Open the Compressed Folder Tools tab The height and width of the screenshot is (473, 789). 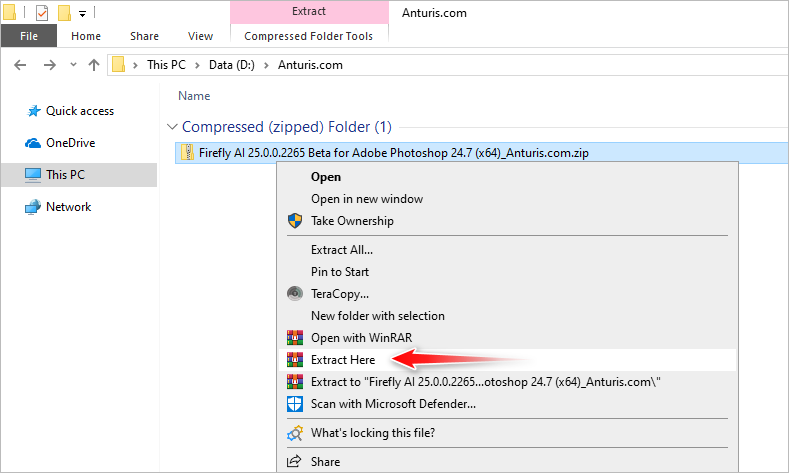click(x=308, y=36)
